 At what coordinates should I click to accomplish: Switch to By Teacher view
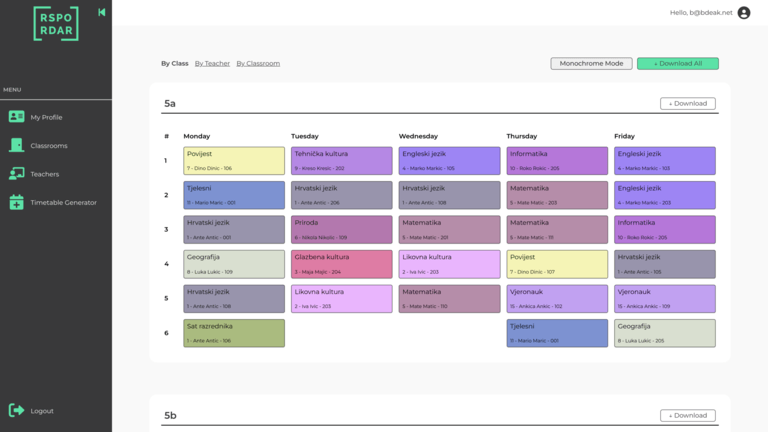click(212, 63)
